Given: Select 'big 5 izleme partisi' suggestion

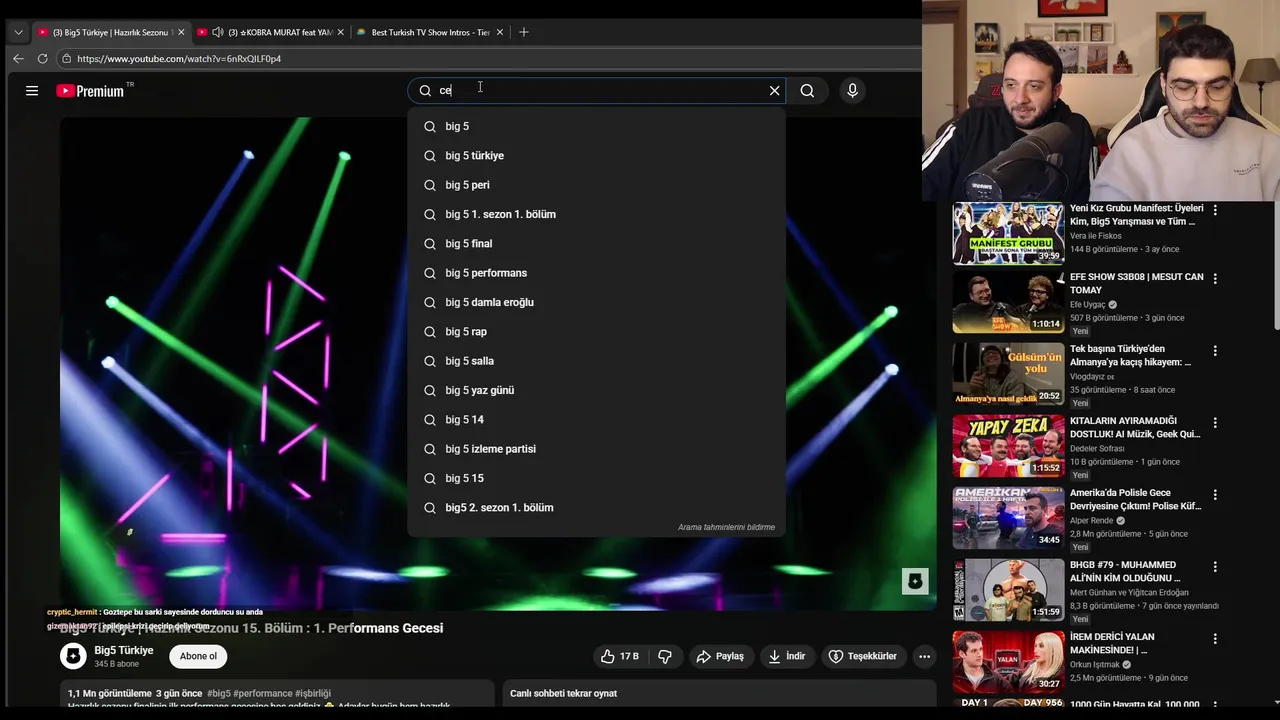Looking at the screenshot, I should (x=596, y=449).
